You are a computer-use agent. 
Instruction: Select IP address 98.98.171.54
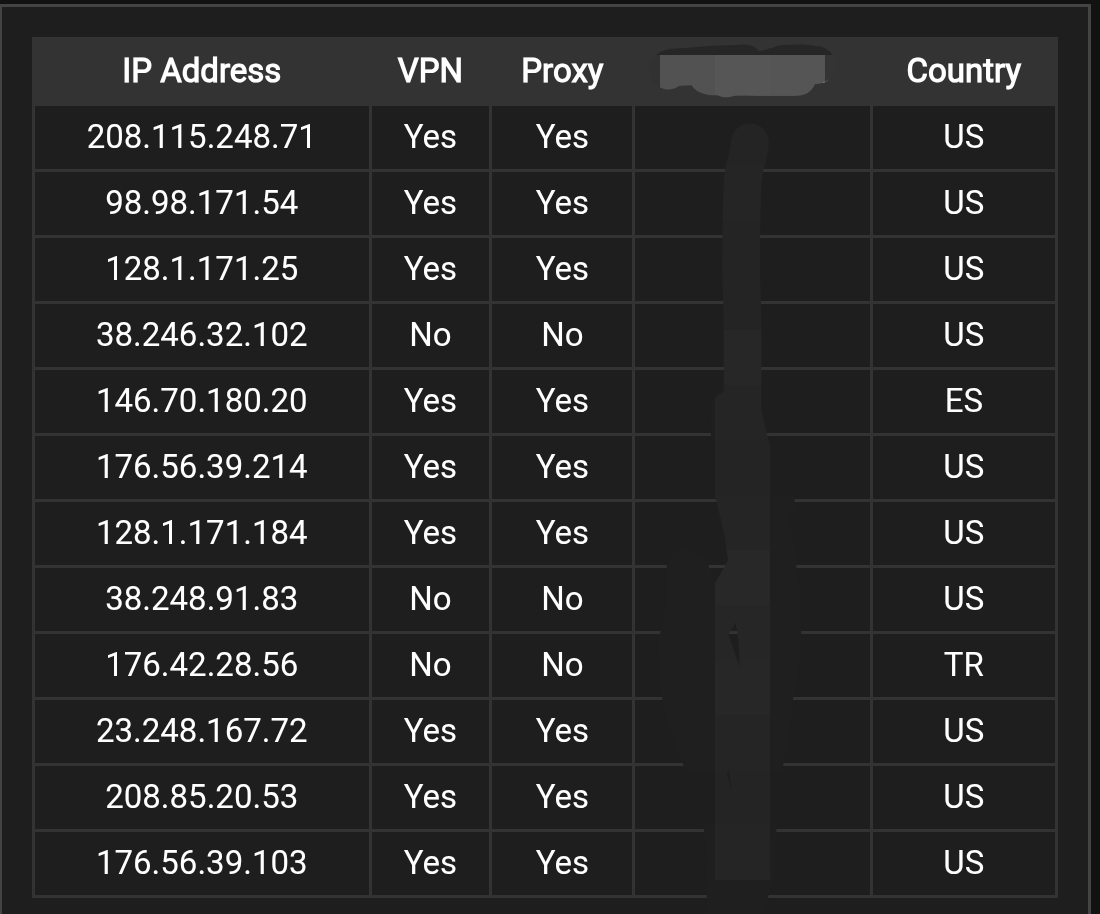pos(201,203)
